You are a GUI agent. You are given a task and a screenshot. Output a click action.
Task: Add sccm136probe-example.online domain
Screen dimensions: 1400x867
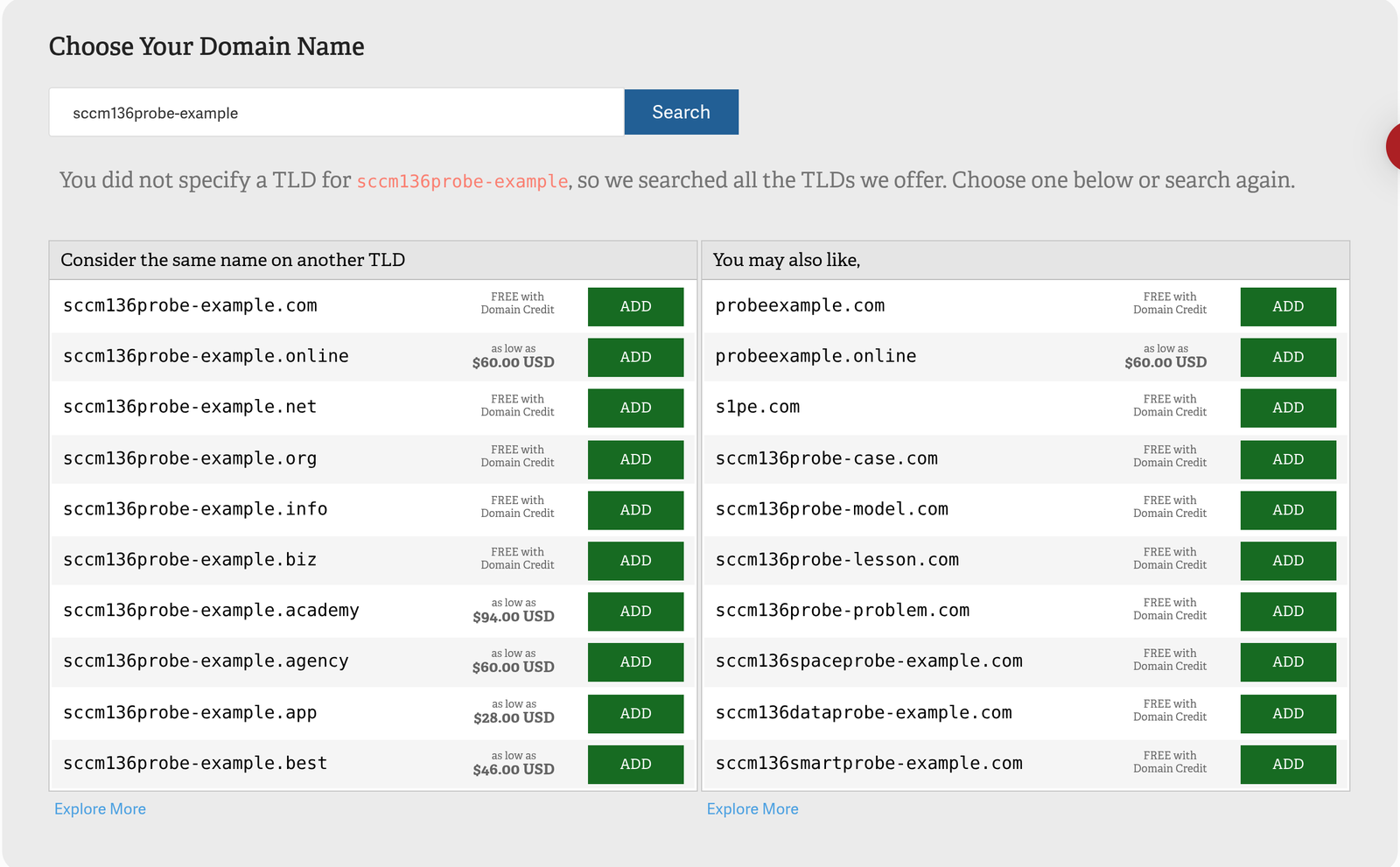(x=635, y=357)
